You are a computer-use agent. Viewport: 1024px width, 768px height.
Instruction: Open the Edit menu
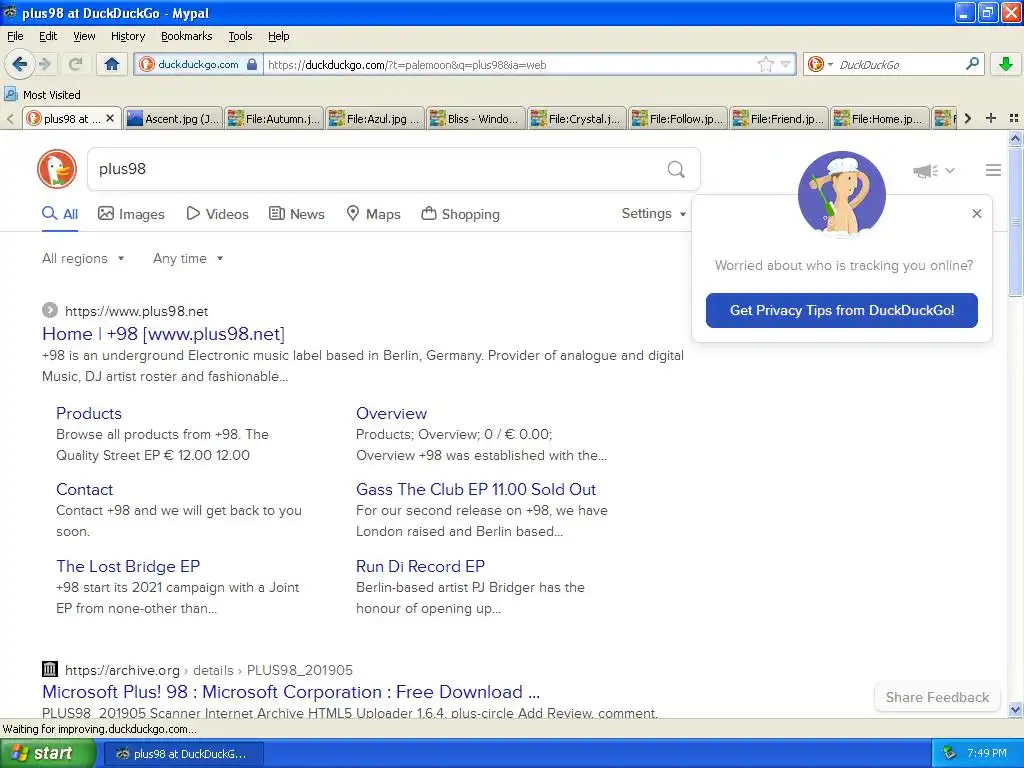48,36
